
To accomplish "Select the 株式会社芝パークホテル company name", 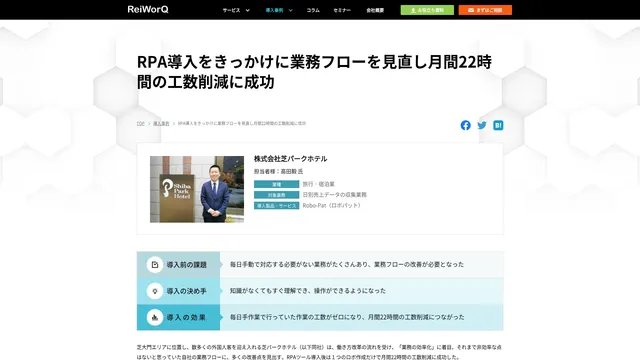I will tap(290, 159).
